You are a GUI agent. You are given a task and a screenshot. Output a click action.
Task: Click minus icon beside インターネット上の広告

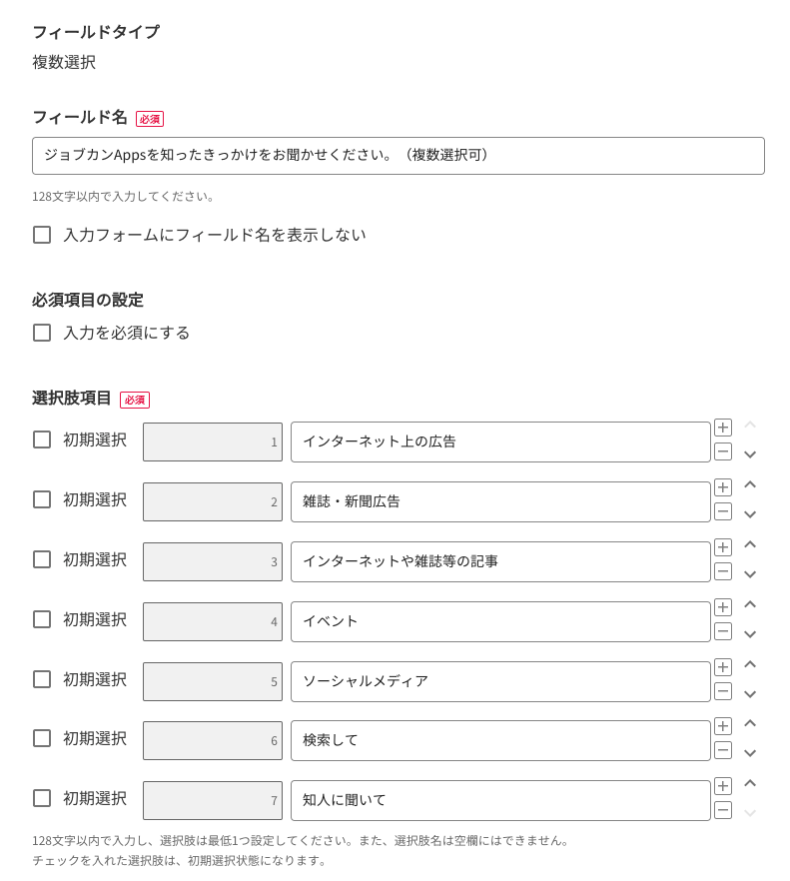click(x=722, y=452)
